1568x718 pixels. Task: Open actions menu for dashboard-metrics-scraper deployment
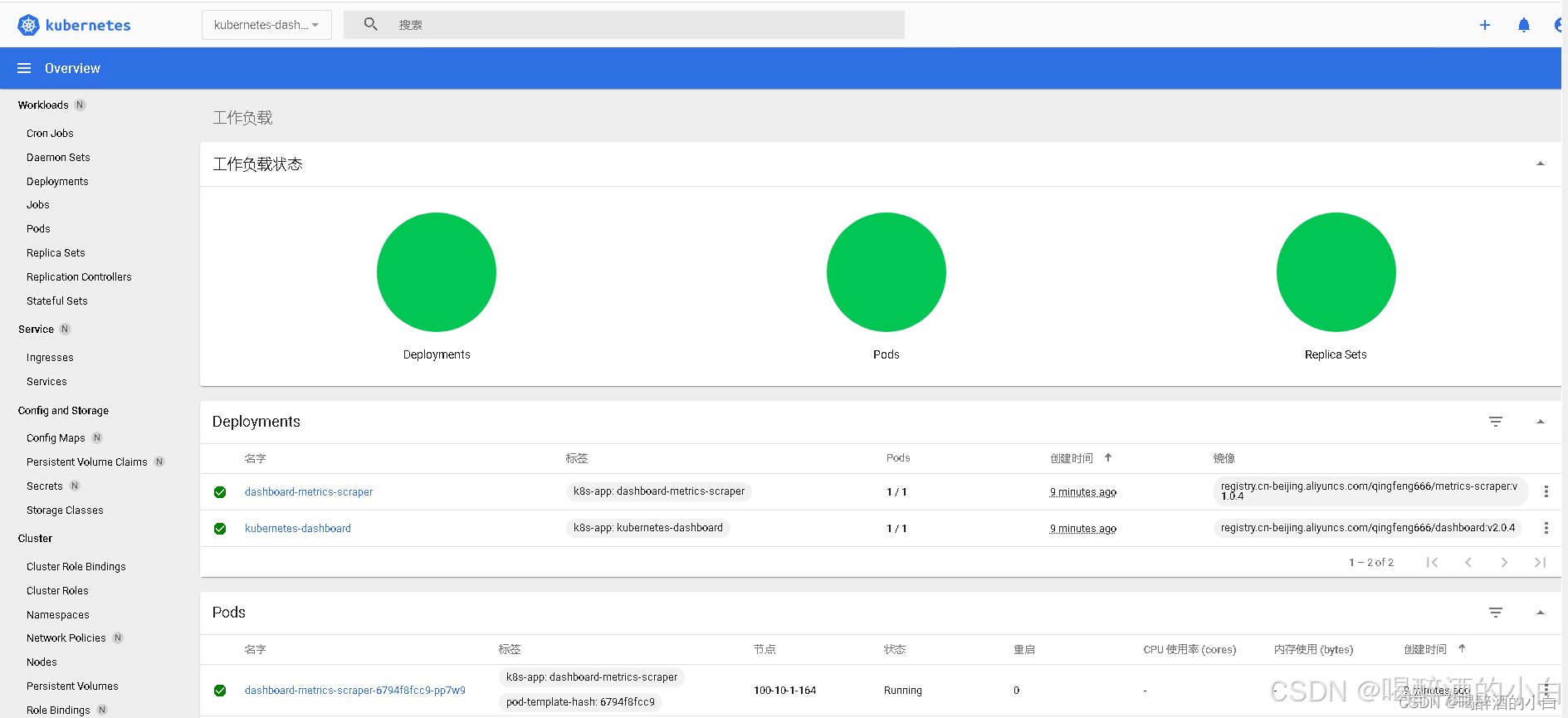(x=1546, y=491)
